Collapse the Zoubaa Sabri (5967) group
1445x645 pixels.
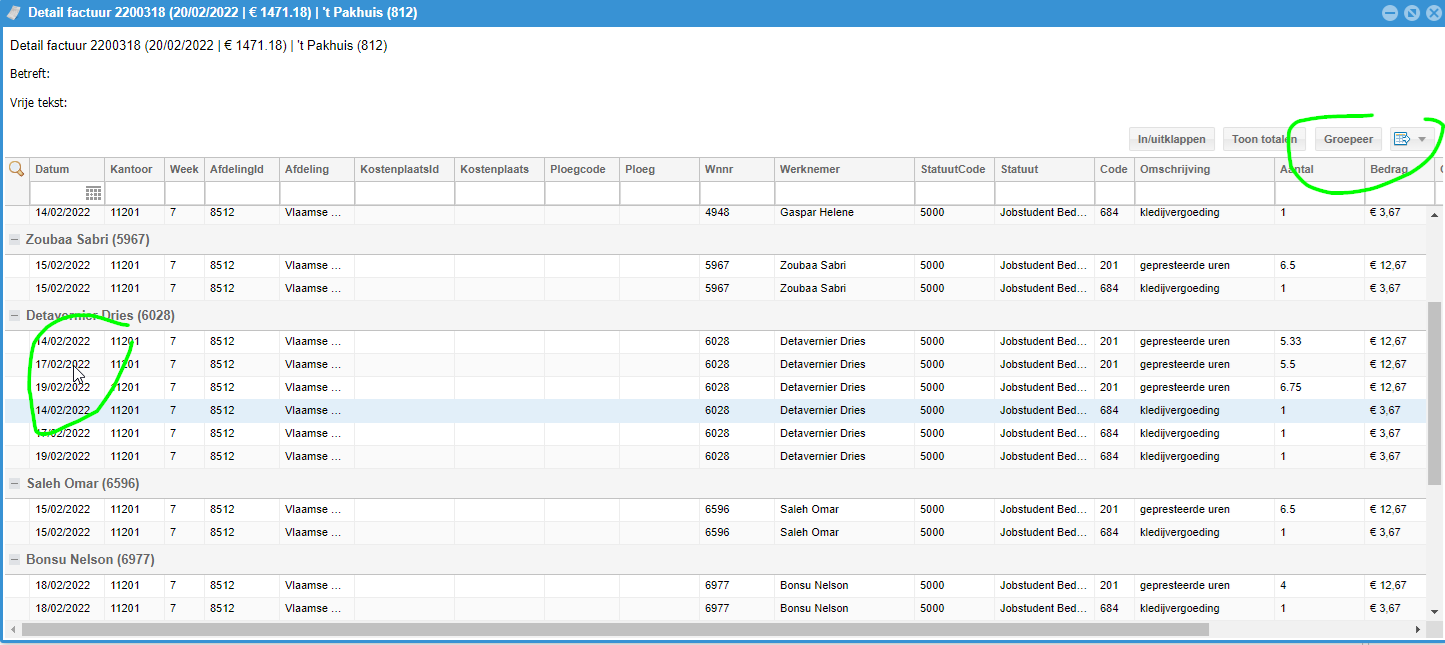(x=15, y=239)
